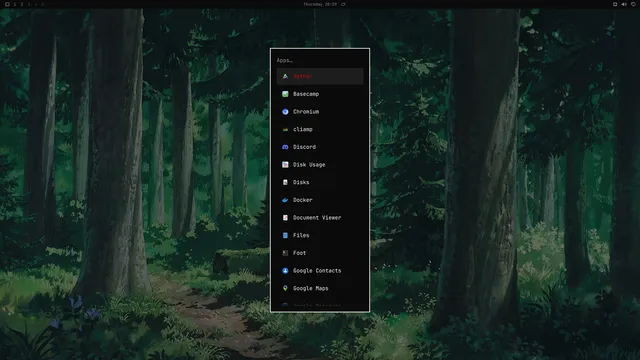This screenshot has width=640, height=360.
Task: Open the Basecamp app entry
Action: click(x=320, y=94)
